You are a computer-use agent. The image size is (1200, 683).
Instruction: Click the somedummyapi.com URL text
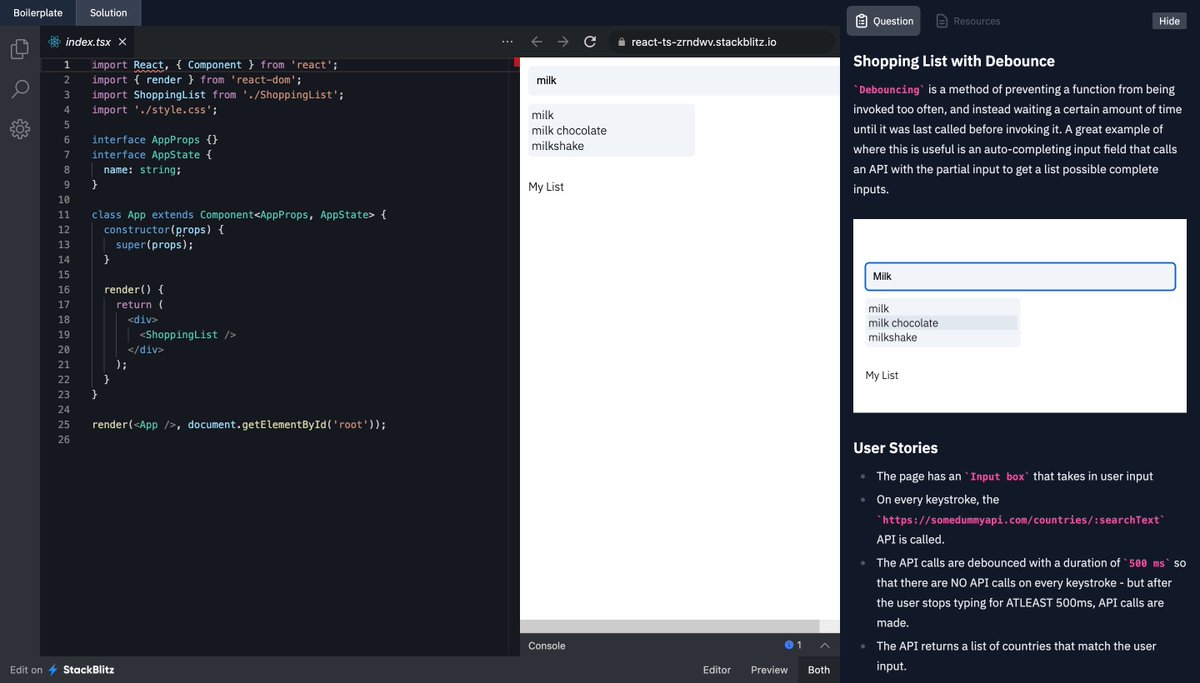[1021, 520]
